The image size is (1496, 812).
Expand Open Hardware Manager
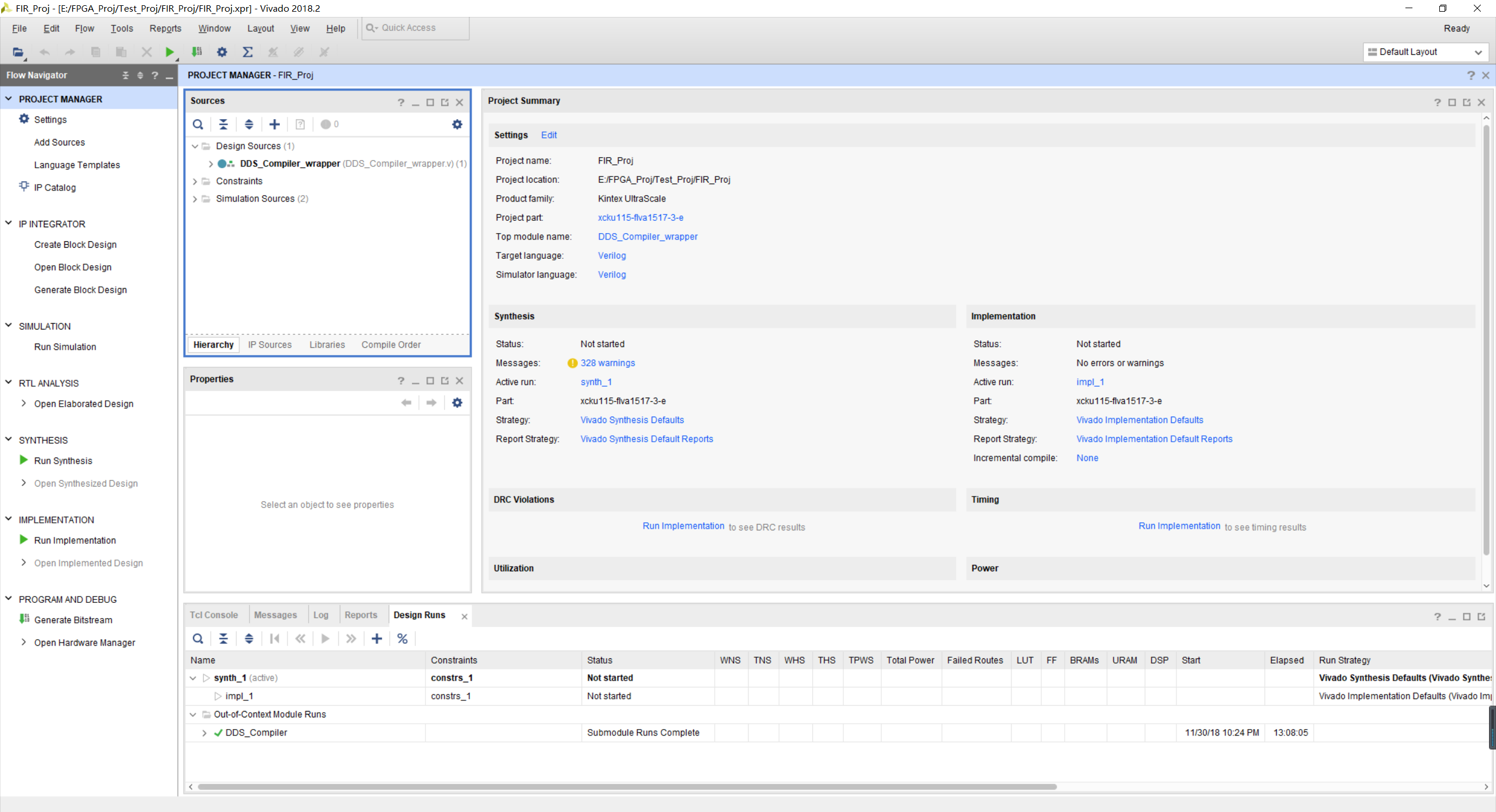coord(23,642)
